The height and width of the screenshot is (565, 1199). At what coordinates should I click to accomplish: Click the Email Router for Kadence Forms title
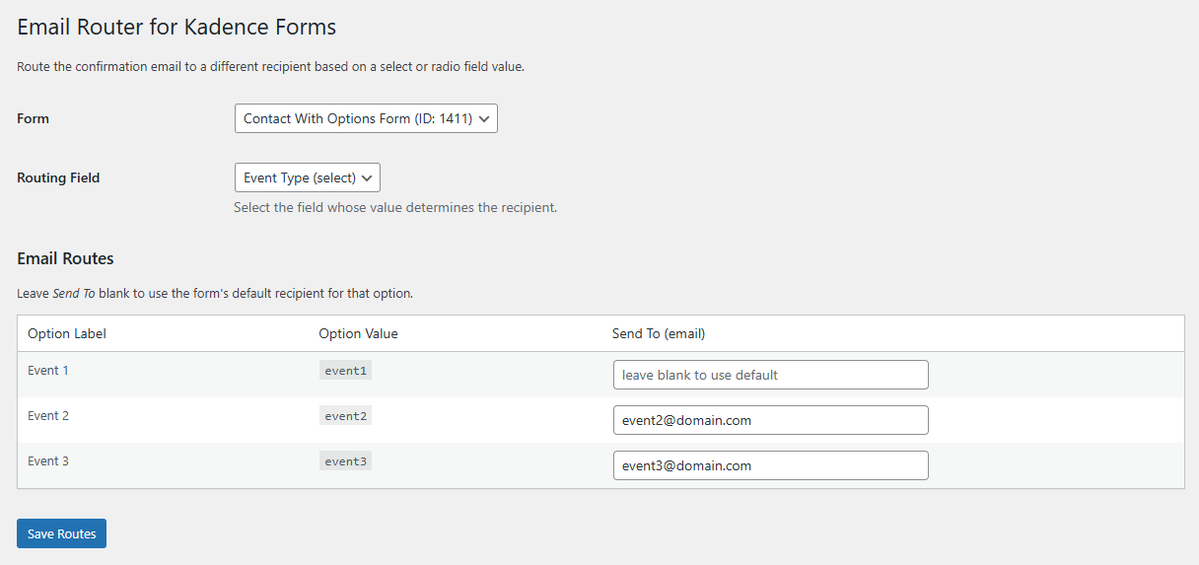point(177,28)
